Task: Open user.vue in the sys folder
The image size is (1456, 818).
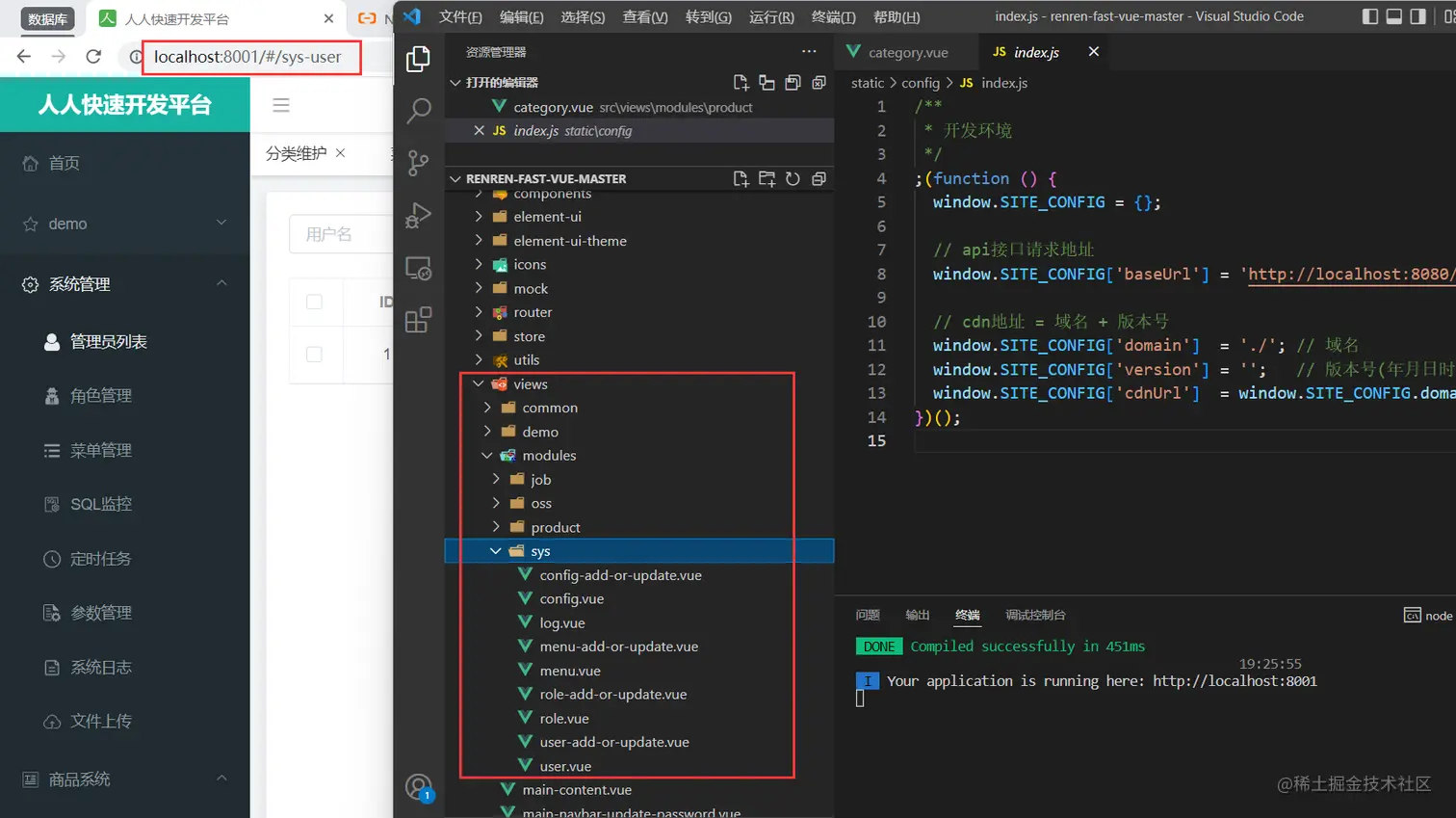Action: pos(565,766)
